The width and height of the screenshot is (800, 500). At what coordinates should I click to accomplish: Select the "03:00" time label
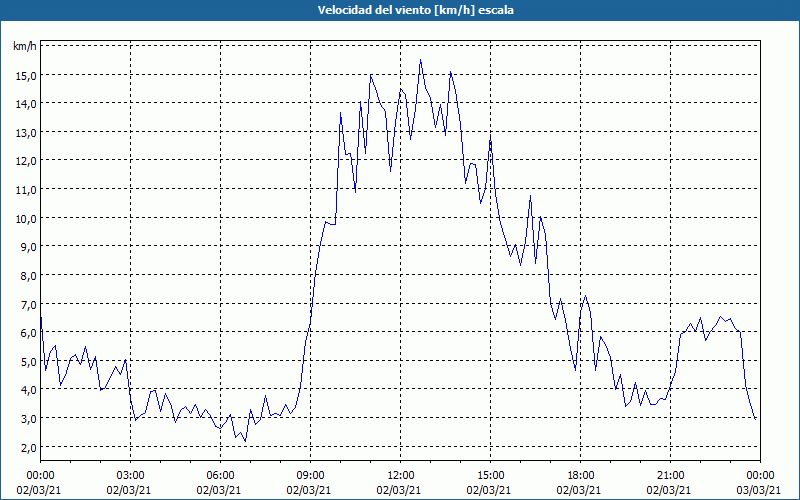[x=131, y=476]
